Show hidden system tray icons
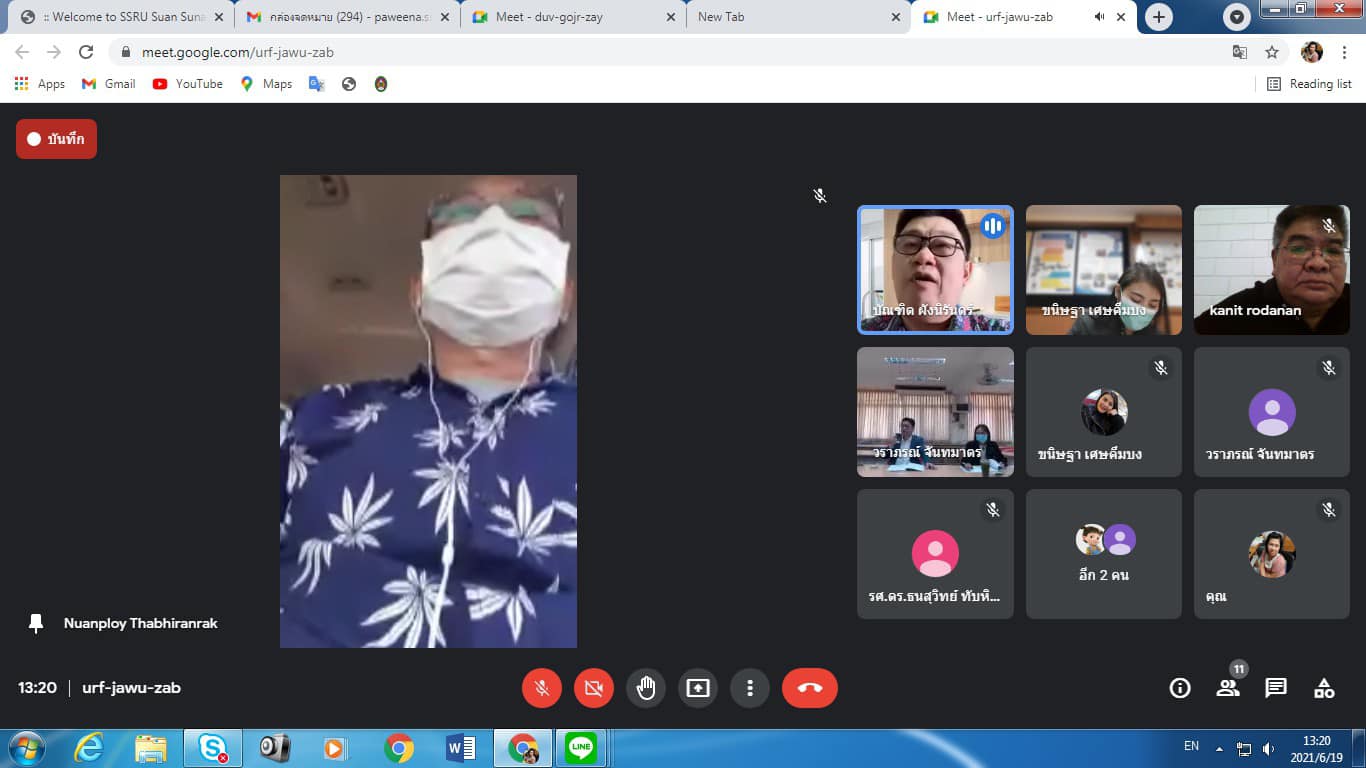 coord(1219,748)
